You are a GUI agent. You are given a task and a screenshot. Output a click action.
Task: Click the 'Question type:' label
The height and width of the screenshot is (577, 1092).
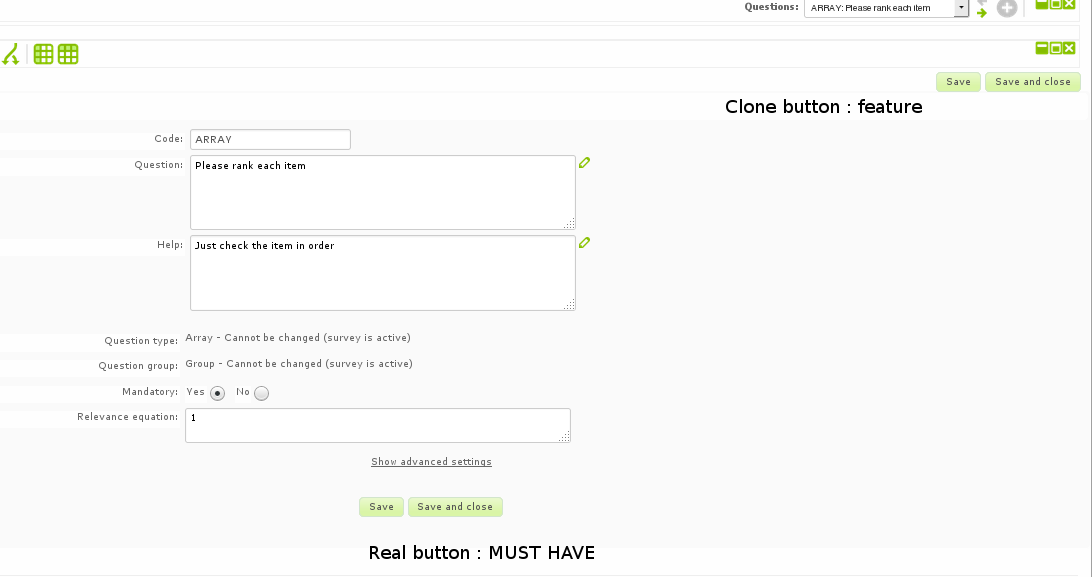tap(141, 341)
